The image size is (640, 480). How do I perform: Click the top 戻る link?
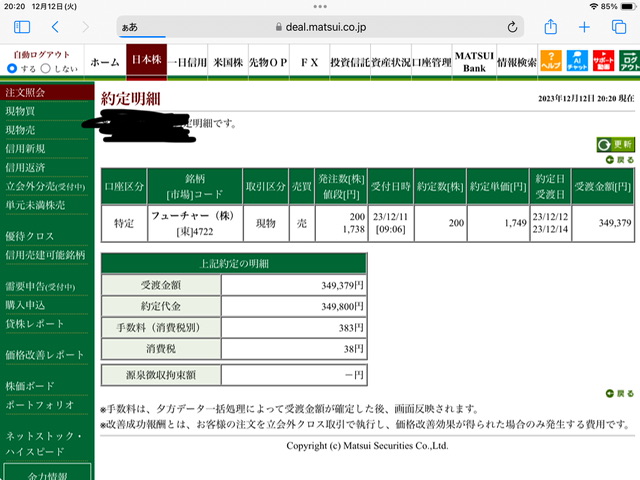point(620,160)
